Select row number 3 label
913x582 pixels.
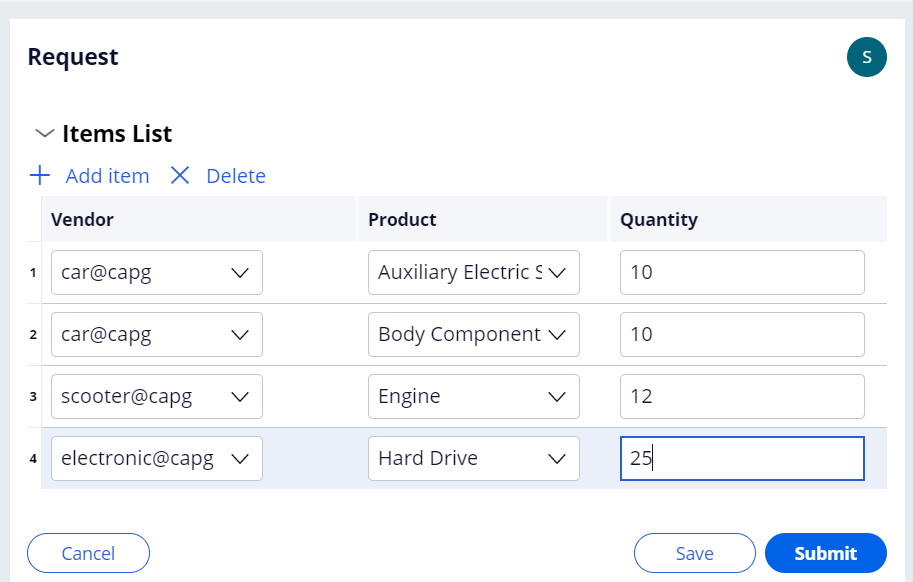[x=33, y=396]
